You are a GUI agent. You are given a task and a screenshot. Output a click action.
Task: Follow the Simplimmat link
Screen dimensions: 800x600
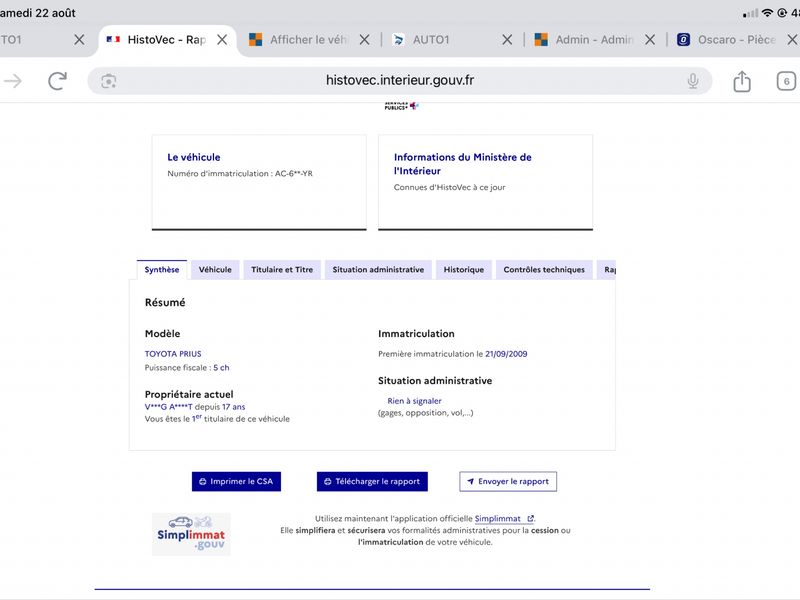(504, 518)
